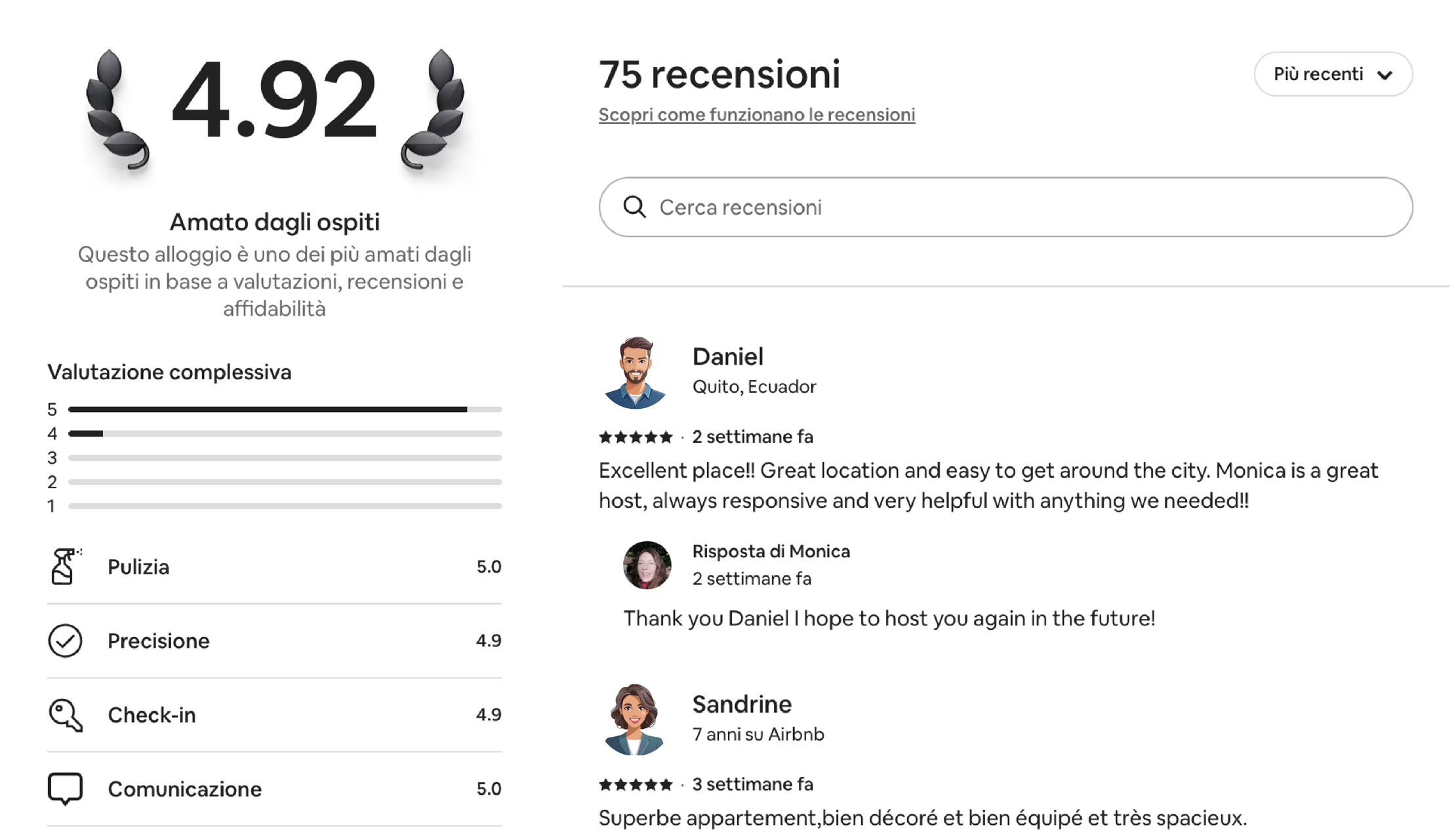Click the 5-star rating distribution bar
The image size is (1456, 836).
[x=285, y=409]
